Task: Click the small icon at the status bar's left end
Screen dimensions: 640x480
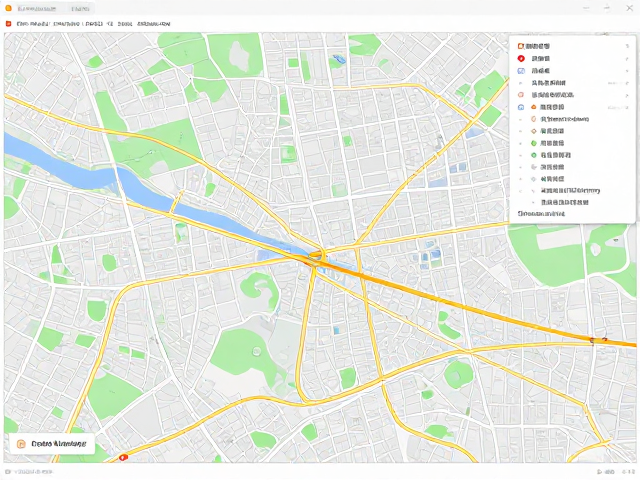Action: 7,472
